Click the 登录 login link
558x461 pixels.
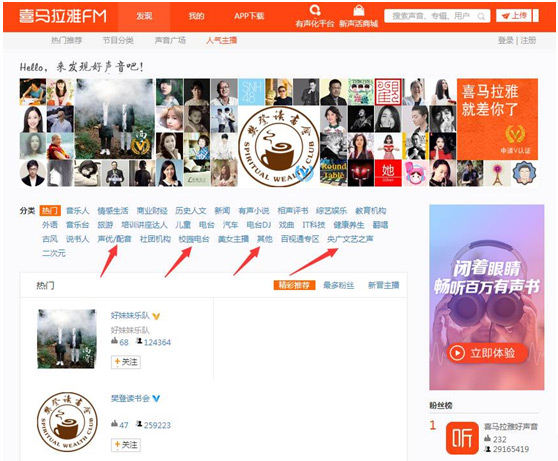506,40
